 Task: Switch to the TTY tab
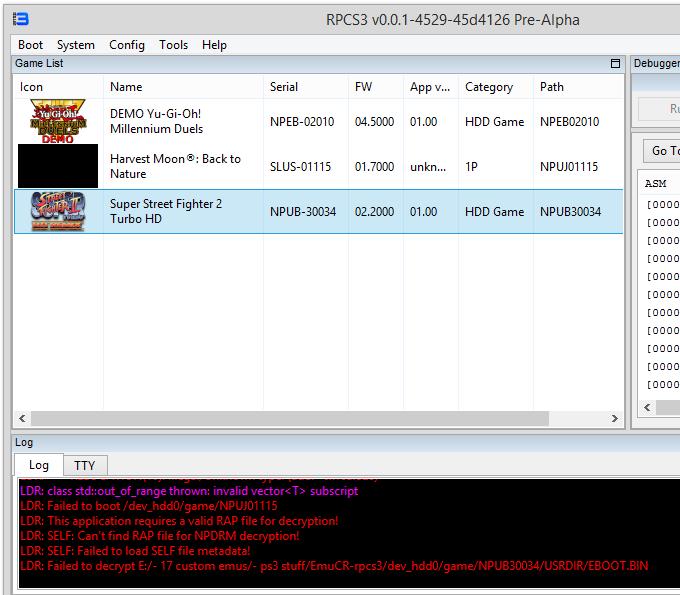85,466
